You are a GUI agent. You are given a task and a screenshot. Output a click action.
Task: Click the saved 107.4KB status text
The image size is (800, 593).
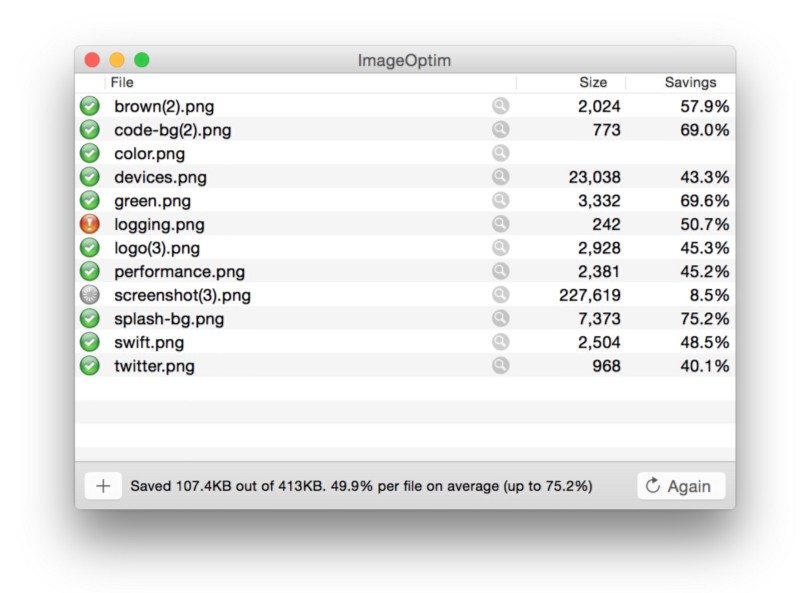(361, 486)
